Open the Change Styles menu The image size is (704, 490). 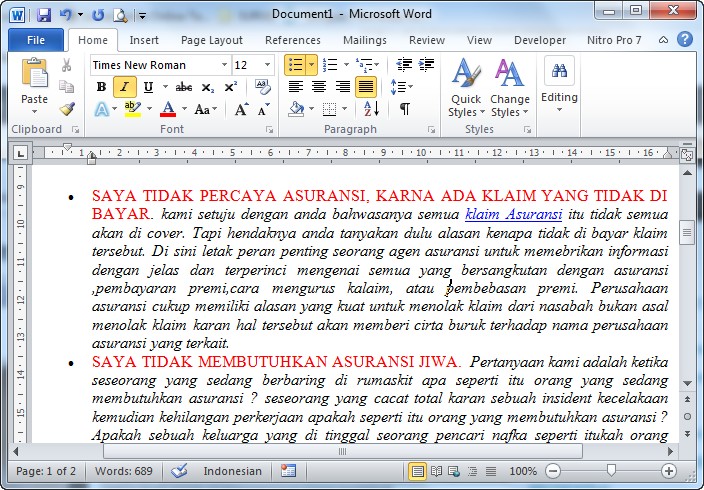point(510,88)
